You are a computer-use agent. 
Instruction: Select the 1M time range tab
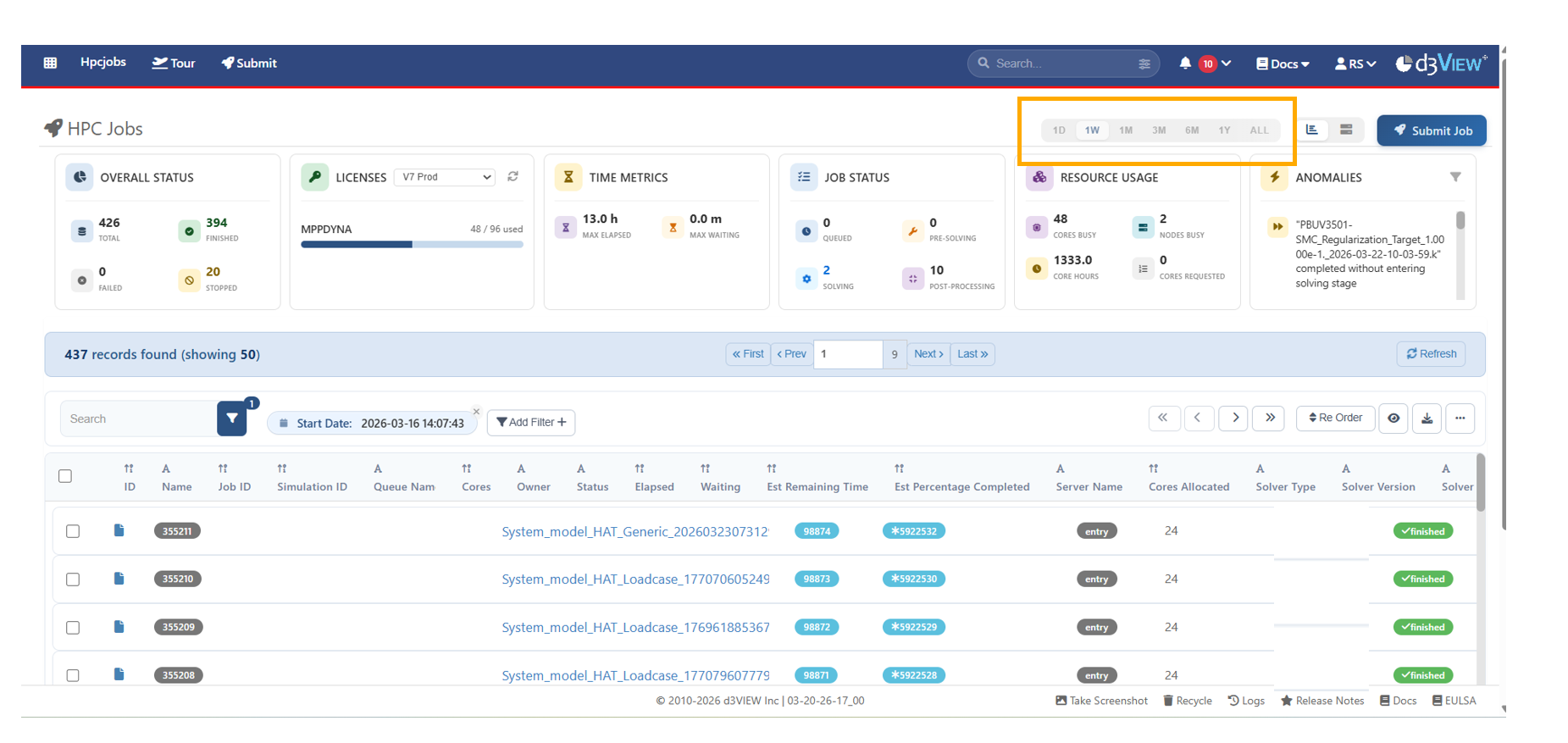click(x=1126, y=130)
